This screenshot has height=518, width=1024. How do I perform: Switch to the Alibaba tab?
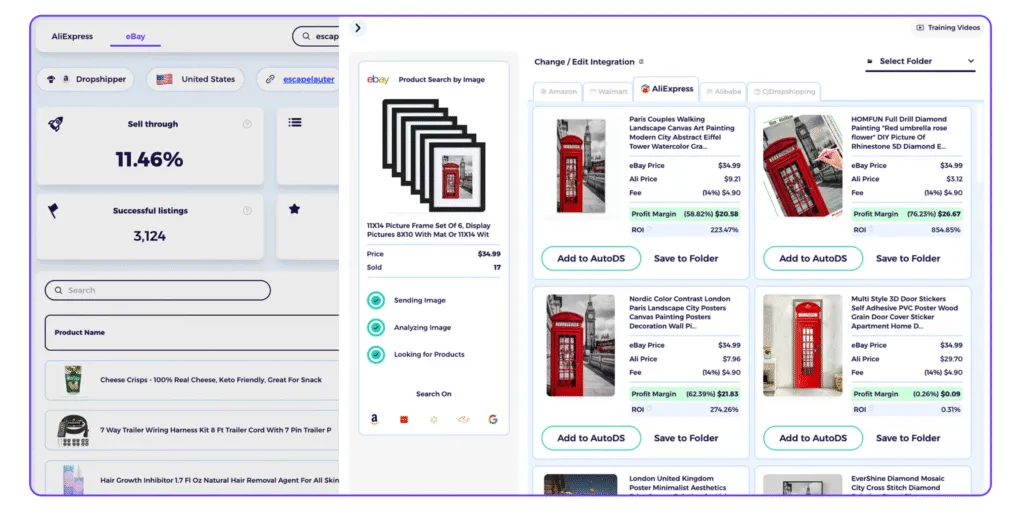pyautogui.click(x=723, y=91)
